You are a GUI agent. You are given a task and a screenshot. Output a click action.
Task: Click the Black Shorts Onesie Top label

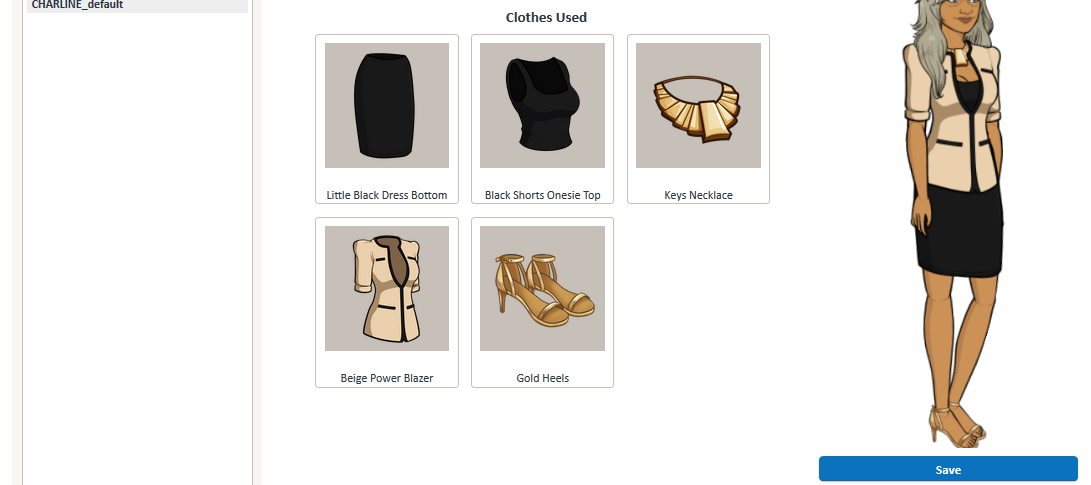[x=543, y=195]
